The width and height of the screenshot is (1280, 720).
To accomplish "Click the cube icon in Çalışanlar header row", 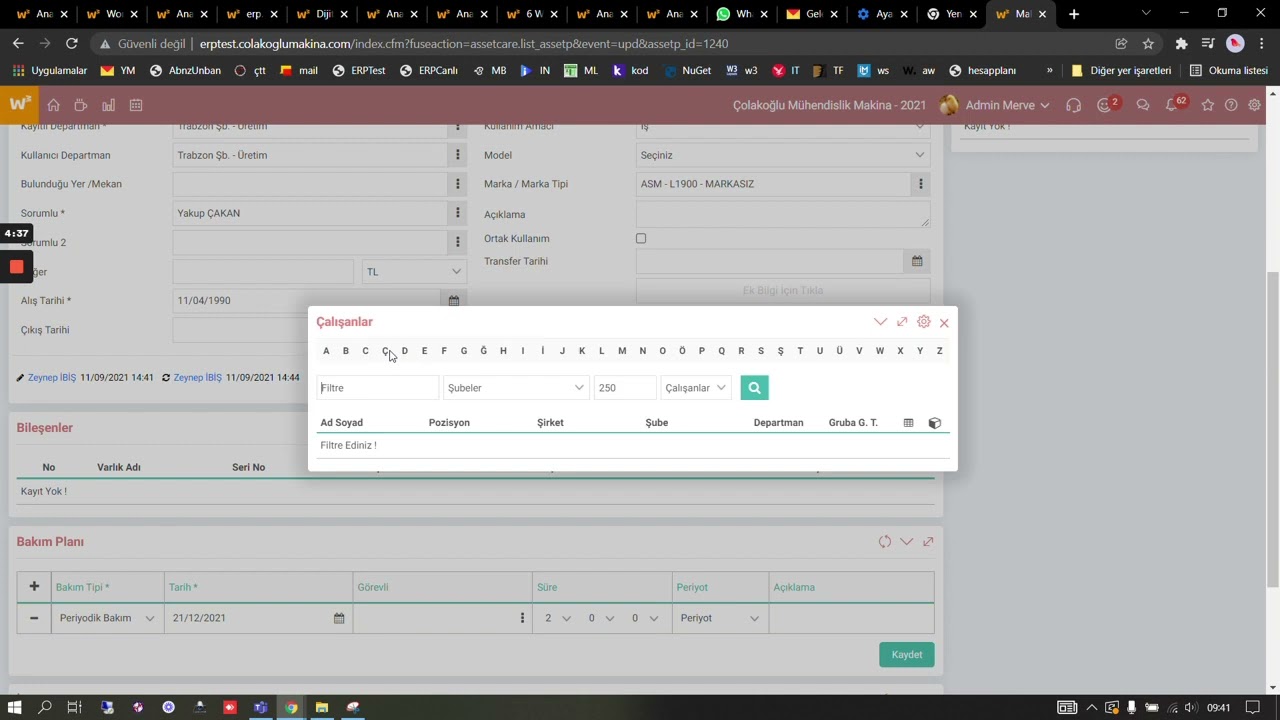I will coord(935,423).
